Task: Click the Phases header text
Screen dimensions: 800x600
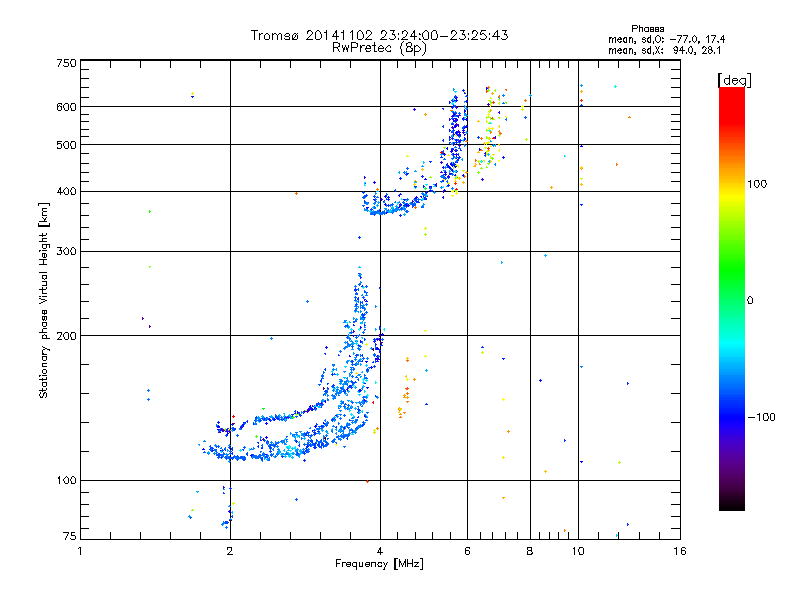Action: (x=647, y=29)
